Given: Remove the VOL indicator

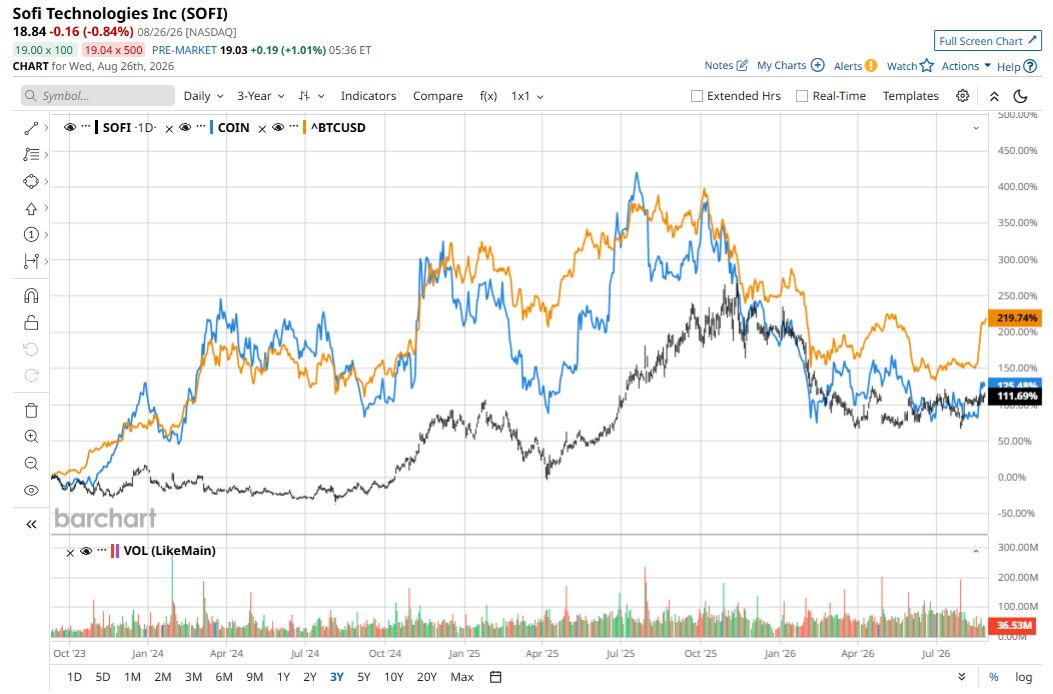Looking at the screenshot, I should (70, 553).
